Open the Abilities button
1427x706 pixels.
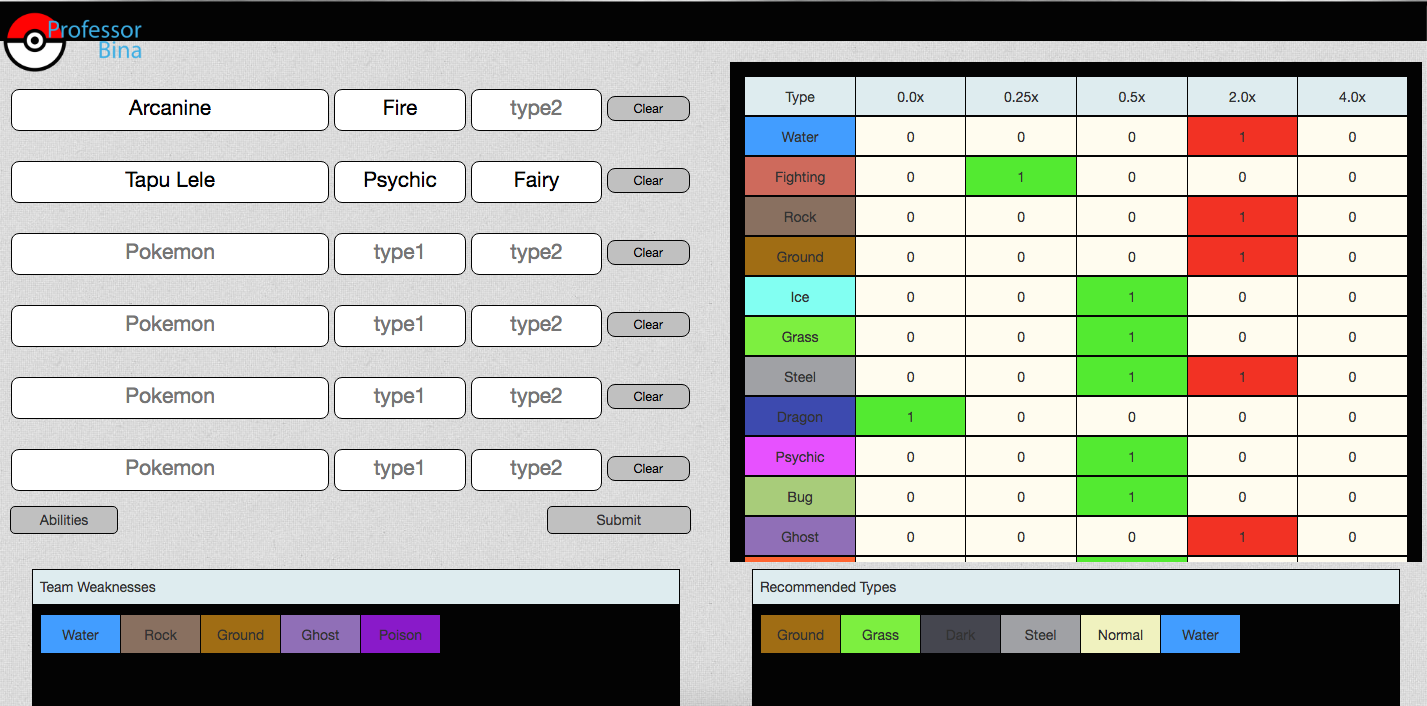pyautogui.click(x=64, y=520)
